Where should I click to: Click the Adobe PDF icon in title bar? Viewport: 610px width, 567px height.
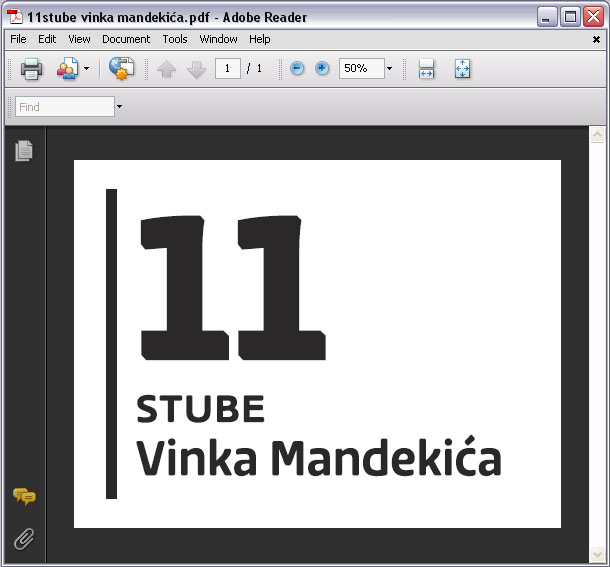pos(15,17)
